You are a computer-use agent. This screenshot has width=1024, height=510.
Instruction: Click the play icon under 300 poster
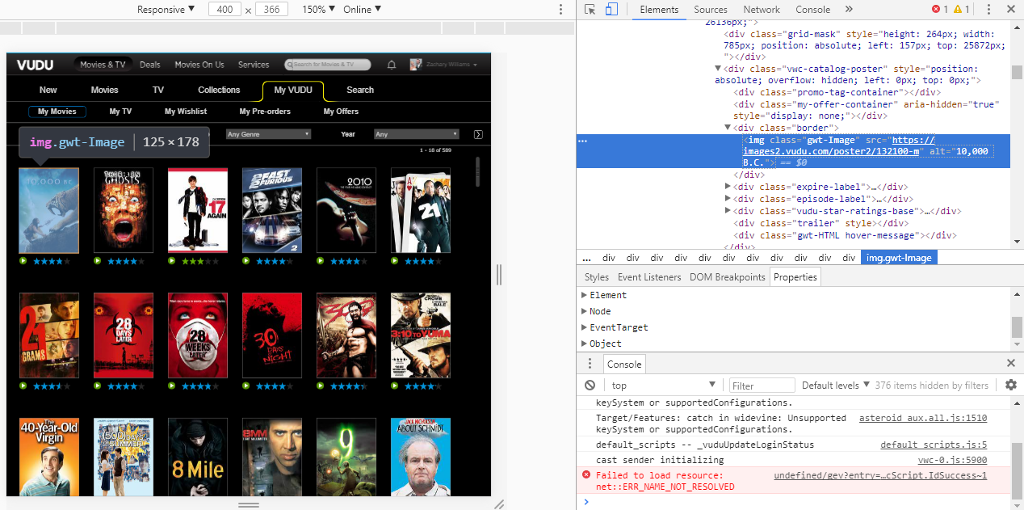(x=321, y=386)
